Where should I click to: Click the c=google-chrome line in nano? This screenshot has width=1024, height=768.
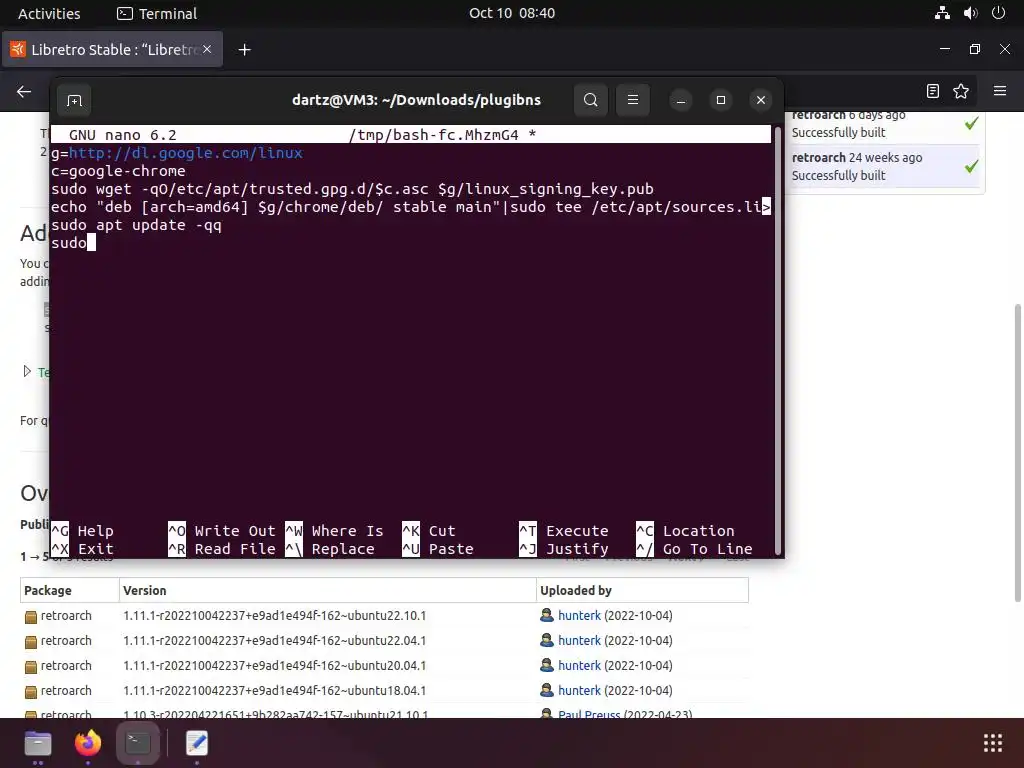tap(118, 171)
